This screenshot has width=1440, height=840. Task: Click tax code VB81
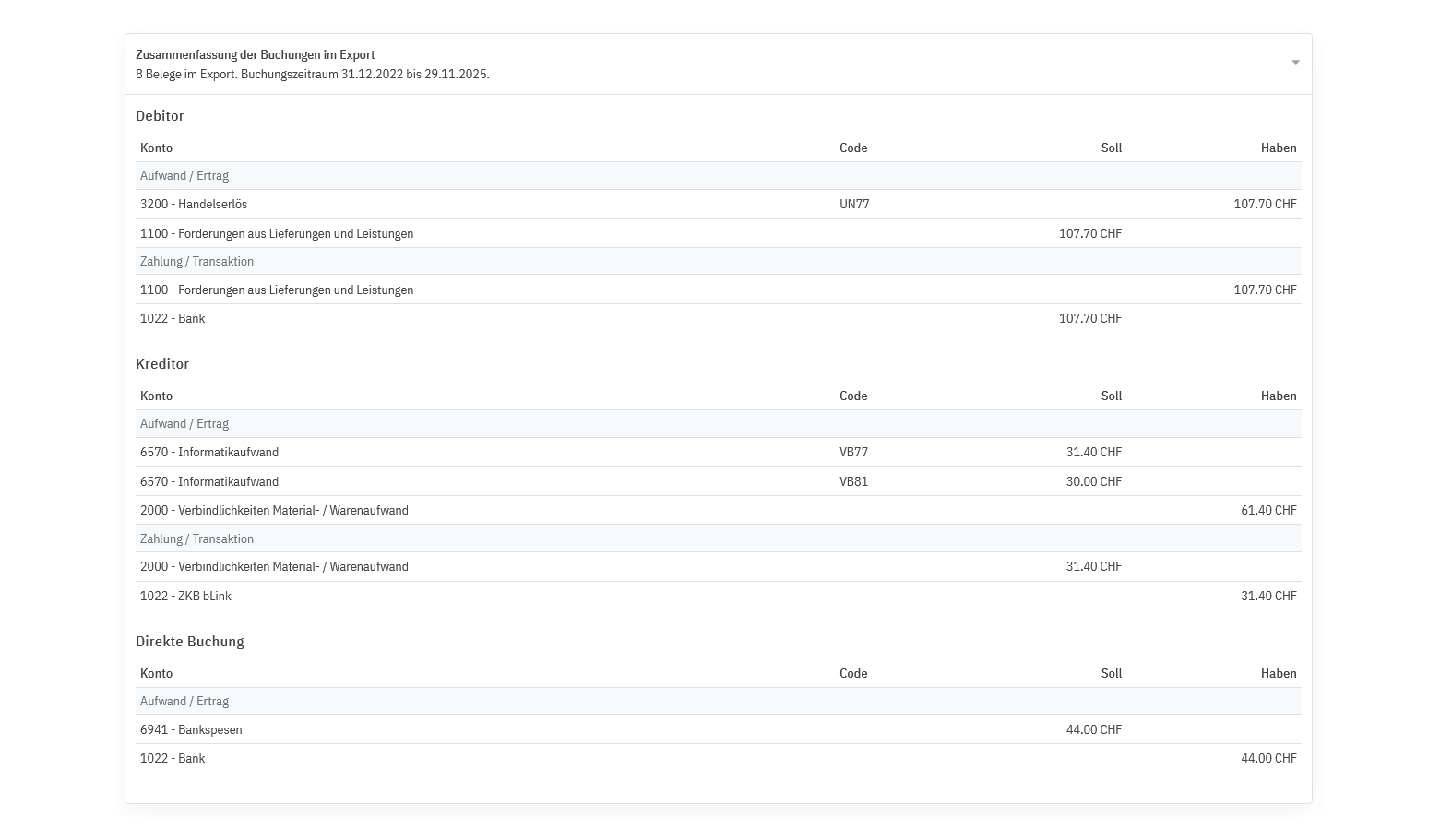pyautogui.click(x=853, y=482)
